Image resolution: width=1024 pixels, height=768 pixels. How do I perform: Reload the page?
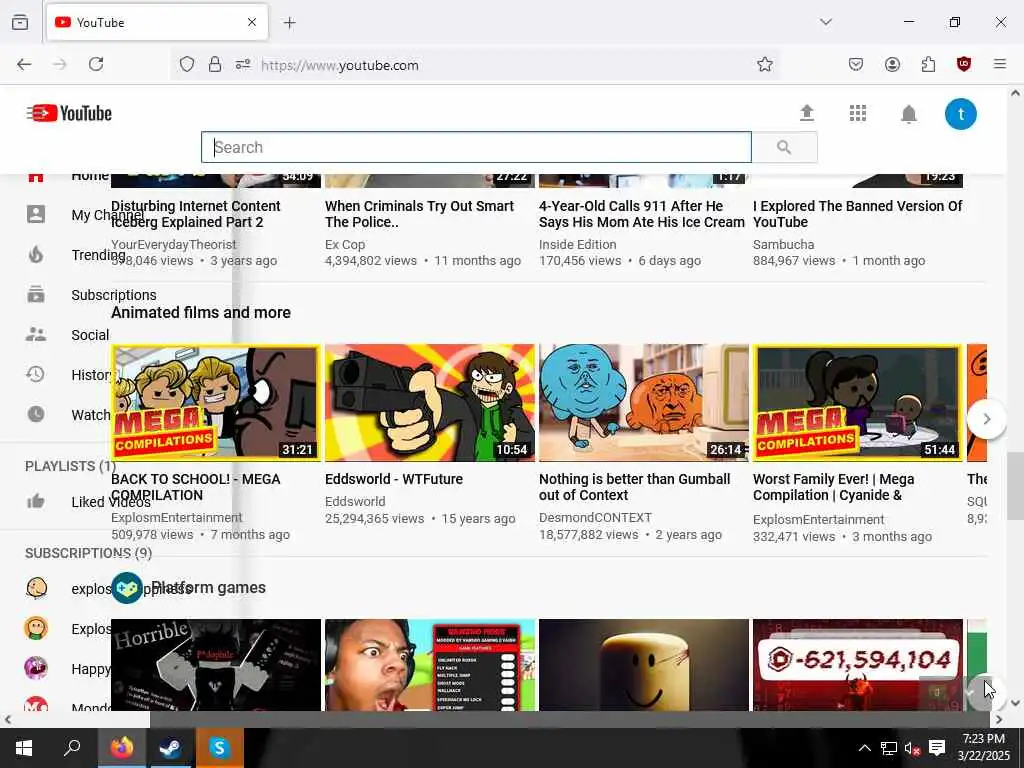click(96, 64)
